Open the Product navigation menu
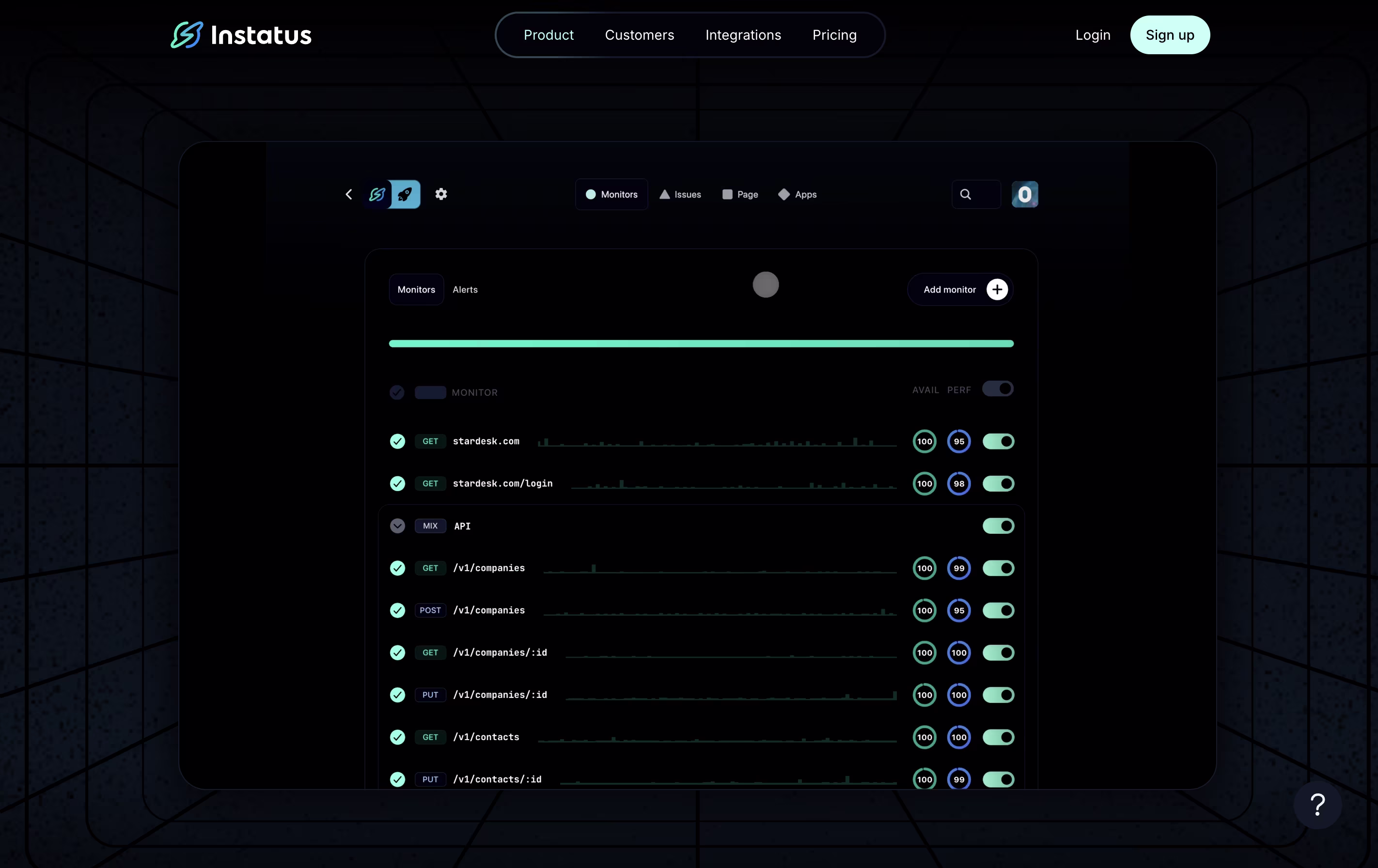Viewport: 1378px width, 868px height. click(x=548, y=35)
